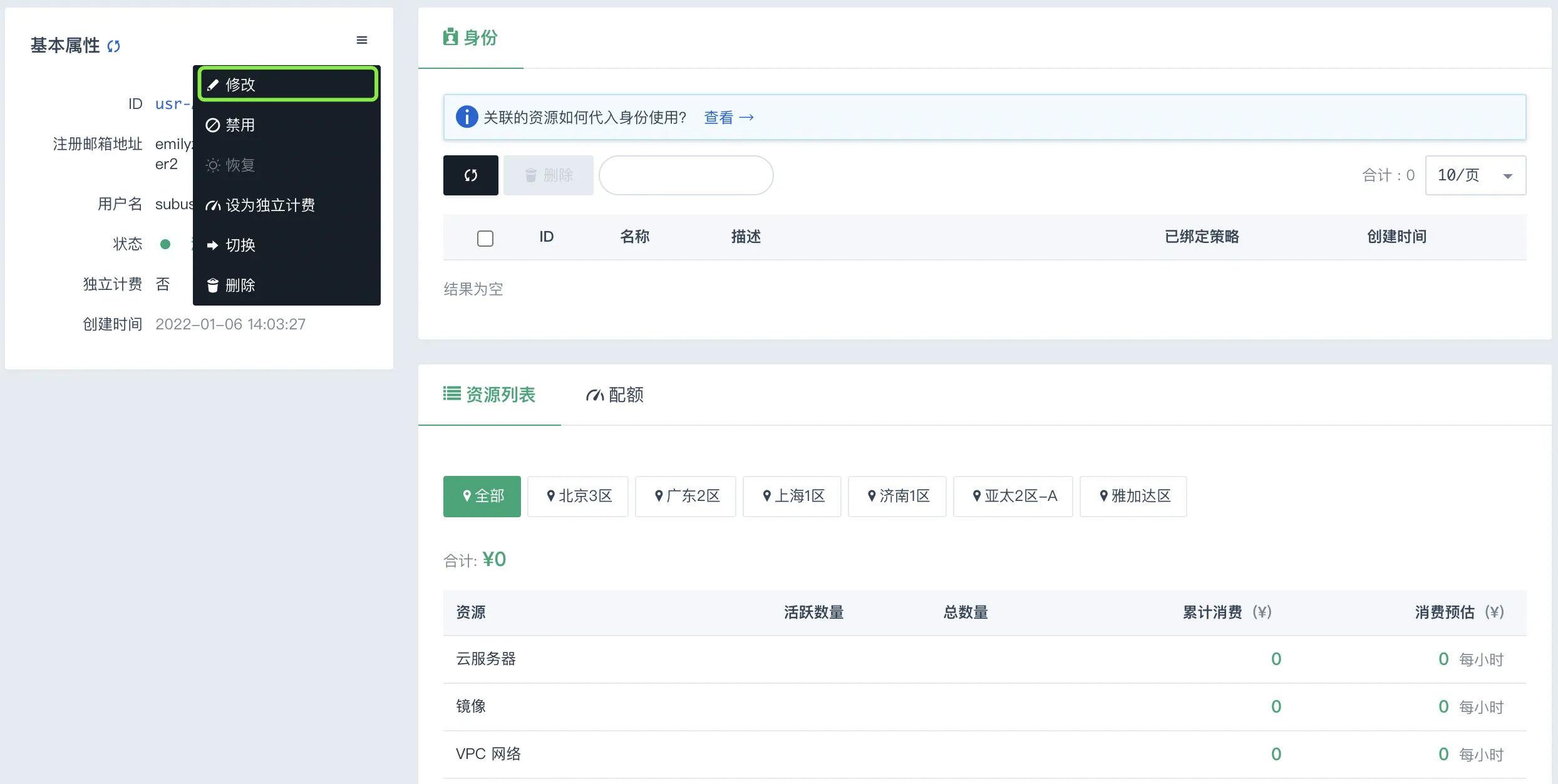This screenshot has height=784, width=1558.
Task: Click the 结果为空 empty result text
Action: coord(473,289)
